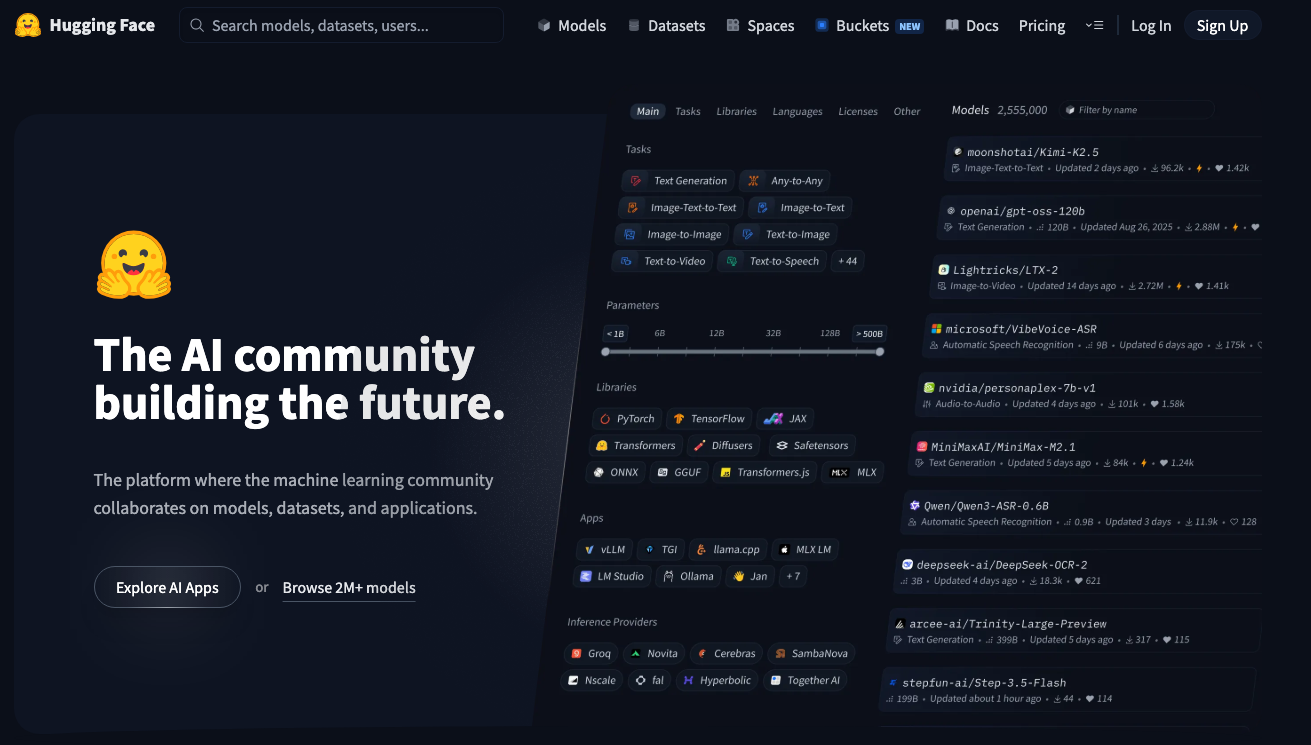Follow the Browse 2M+ models link
This screenshot has height=745, width=1311.
coord(349,588)
